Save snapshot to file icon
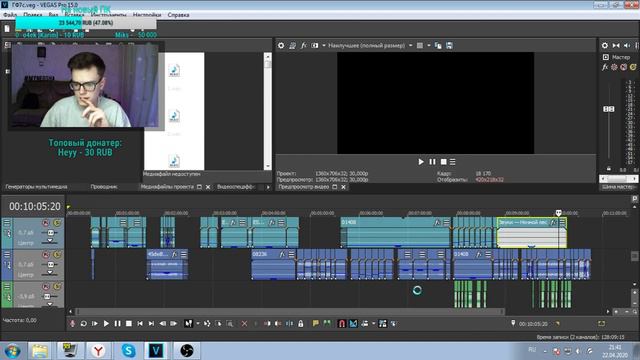 click(x=449, y=46)
